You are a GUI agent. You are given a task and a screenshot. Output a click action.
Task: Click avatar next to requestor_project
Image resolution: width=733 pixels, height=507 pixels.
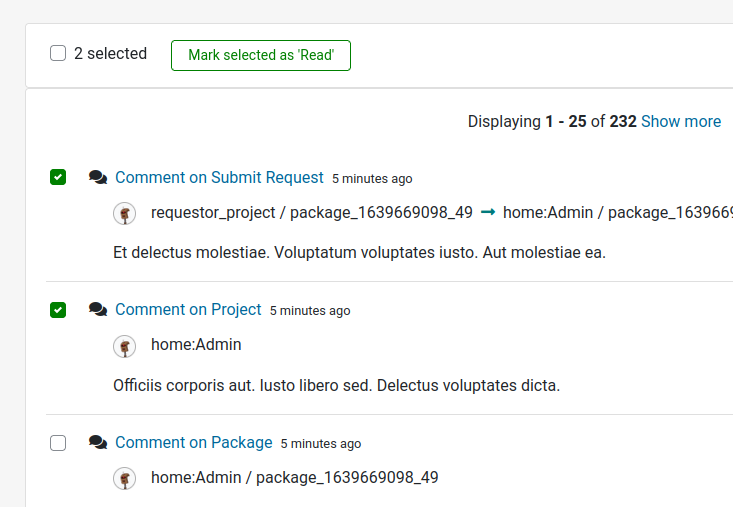pos(124,213)
